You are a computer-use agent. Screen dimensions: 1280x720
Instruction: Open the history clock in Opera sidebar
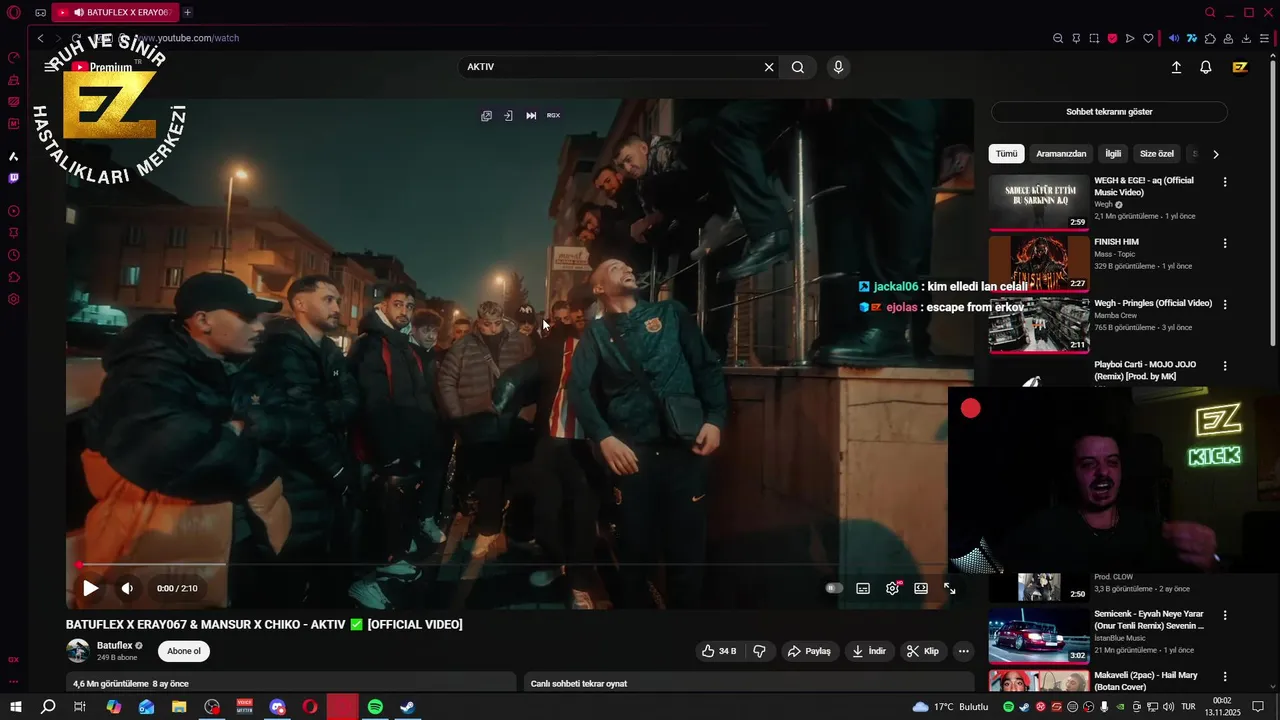tap(13, 255)
